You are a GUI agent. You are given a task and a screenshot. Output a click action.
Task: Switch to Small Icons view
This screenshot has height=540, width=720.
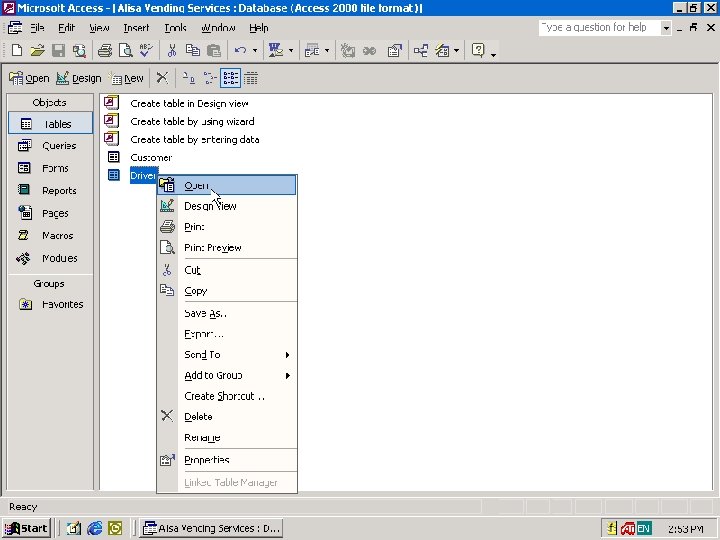(209, 78)
